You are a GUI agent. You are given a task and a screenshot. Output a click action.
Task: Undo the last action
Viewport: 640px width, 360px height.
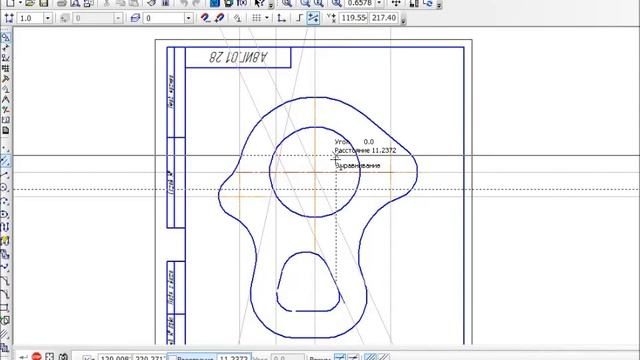coord(184,3)
